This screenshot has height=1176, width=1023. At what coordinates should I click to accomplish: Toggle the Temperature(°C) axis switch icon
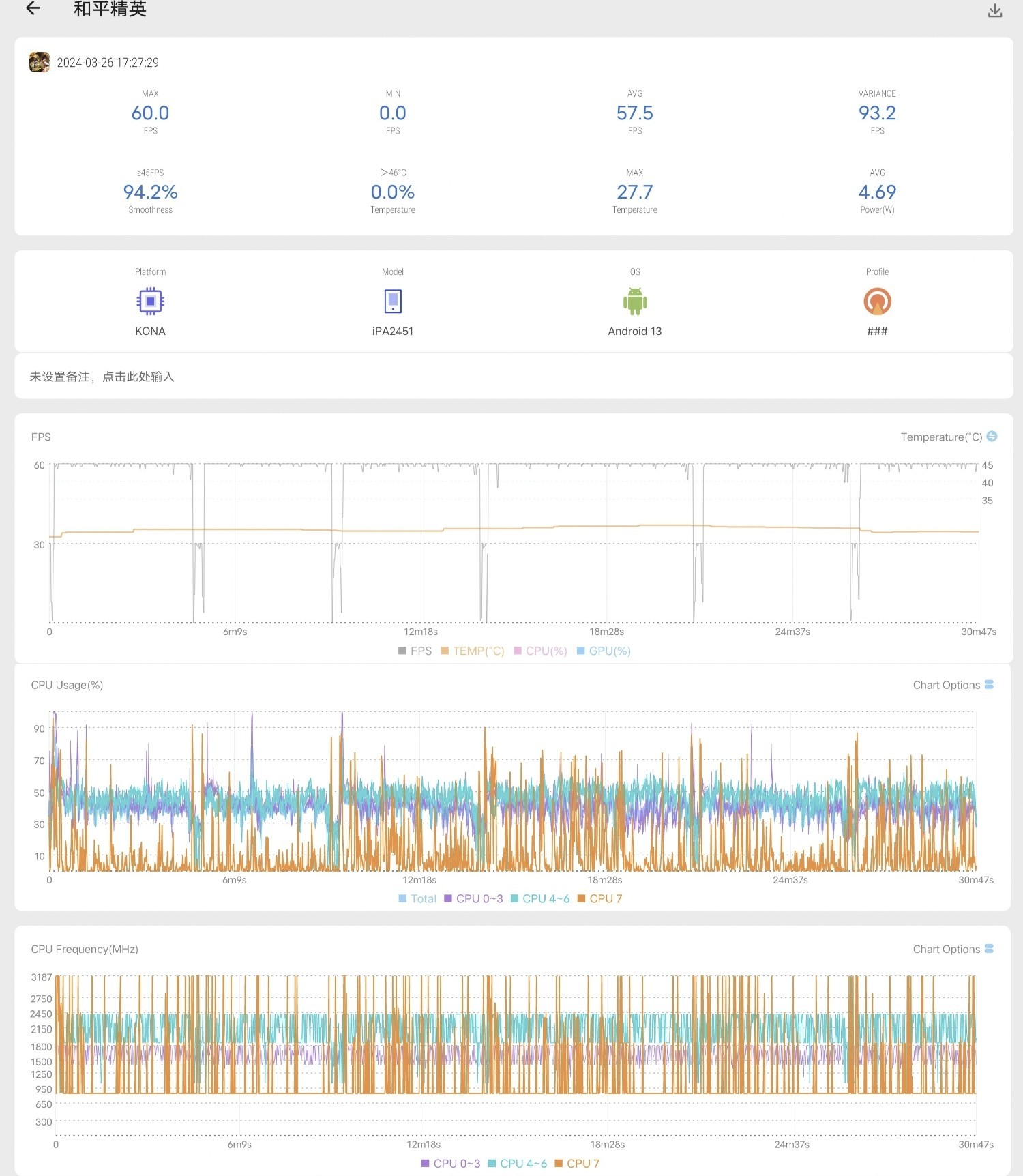tap(992, 437)
